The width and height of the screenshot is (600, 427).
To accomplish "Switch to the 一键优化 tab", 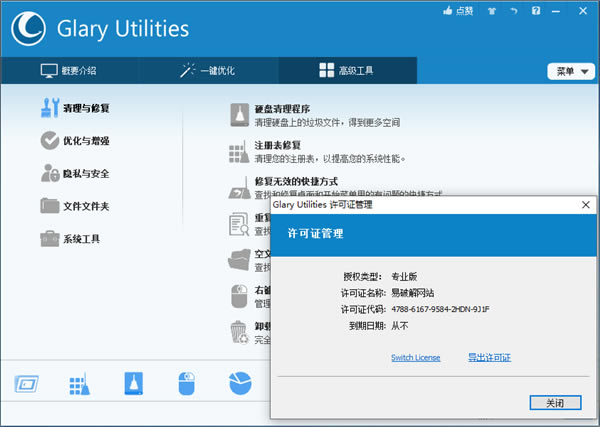I will tap(208, 71).
